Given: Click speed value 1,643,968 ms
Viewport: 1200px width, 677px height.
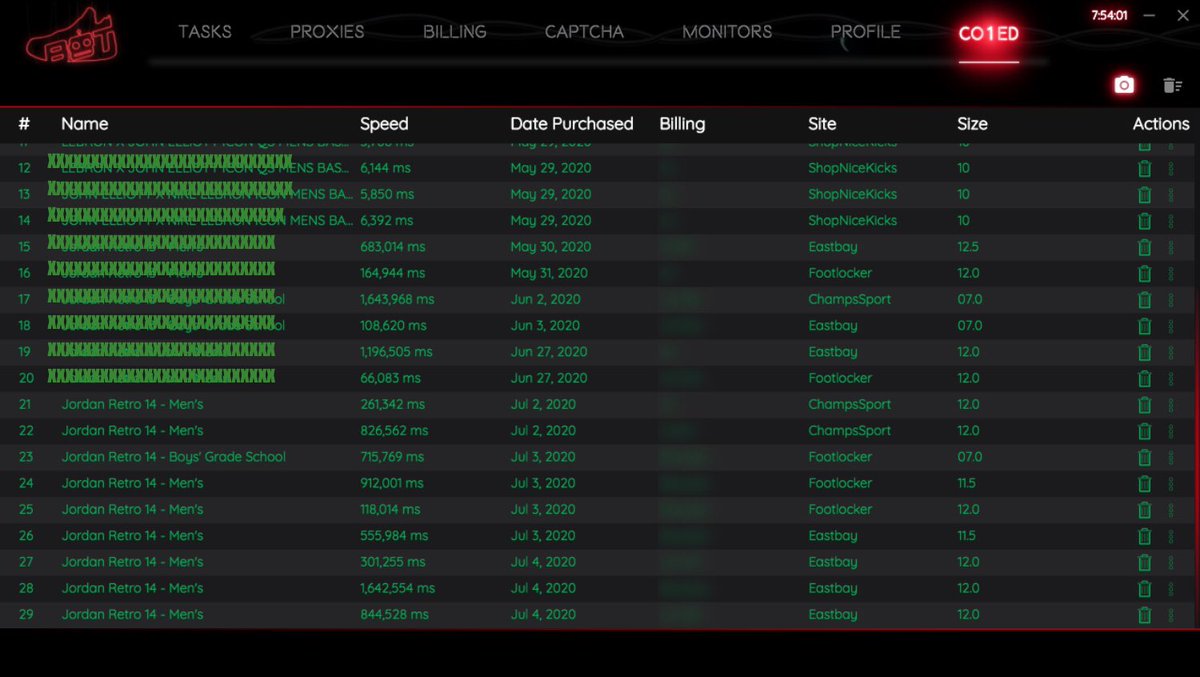Looking at the screenshot, I should pyautogui.click(x=397, y=299).
